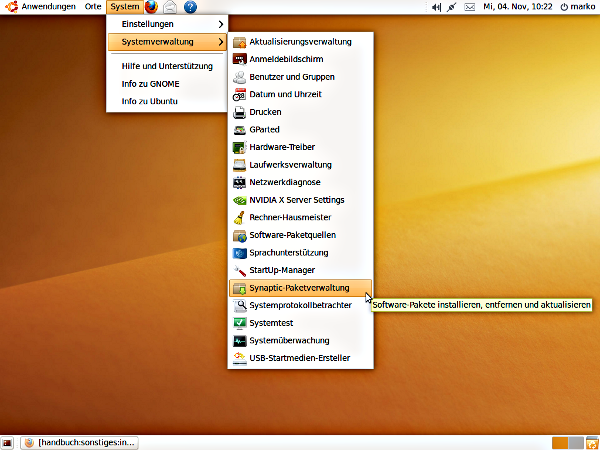Click the Systemprotokollbetrachter magnifier icon
Image resolution: width=600 pixels, height=450 pixels.
pos(240,305)
